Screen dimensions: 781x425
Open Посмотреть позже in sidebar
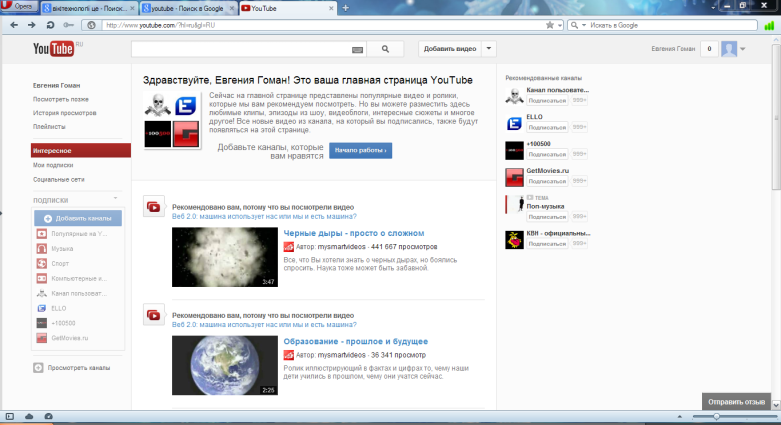pos(61,99)
